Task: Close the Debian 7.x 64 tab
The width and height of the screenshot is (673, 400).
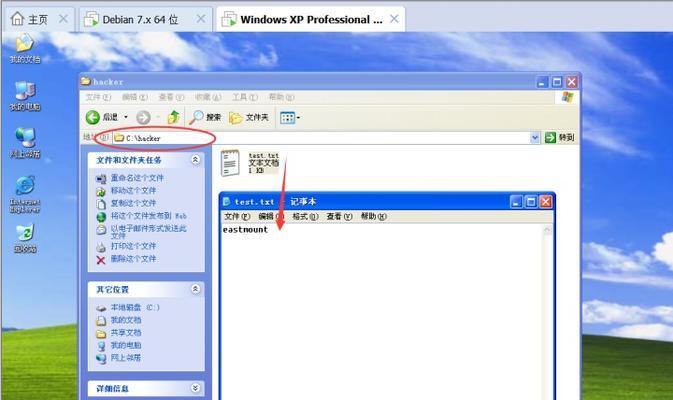Action: pyautogui.click(x=200, y=18)
